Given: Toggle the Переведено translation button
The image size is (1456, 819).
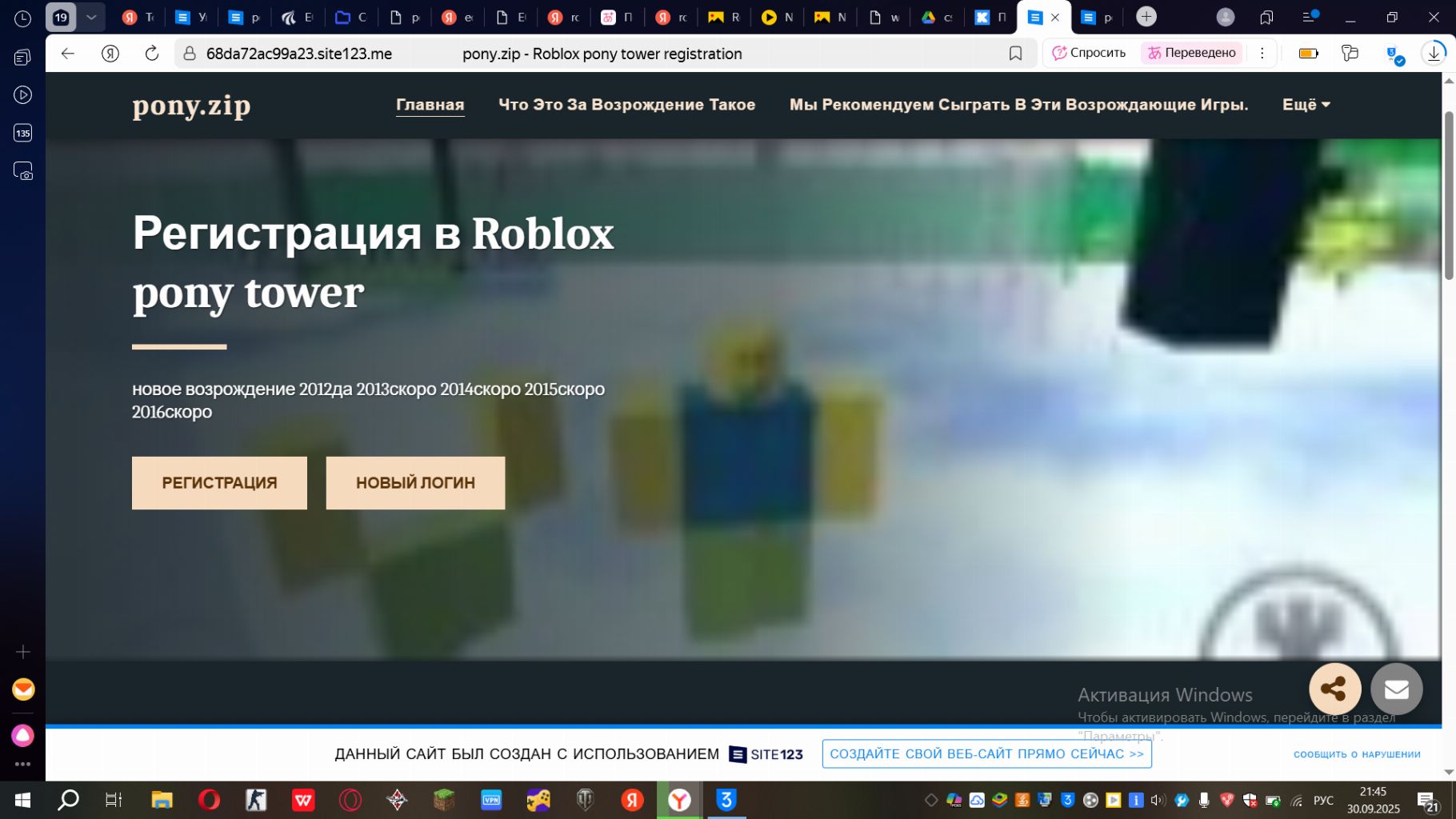Looking at the screenshot, I should coord(1191,54).
